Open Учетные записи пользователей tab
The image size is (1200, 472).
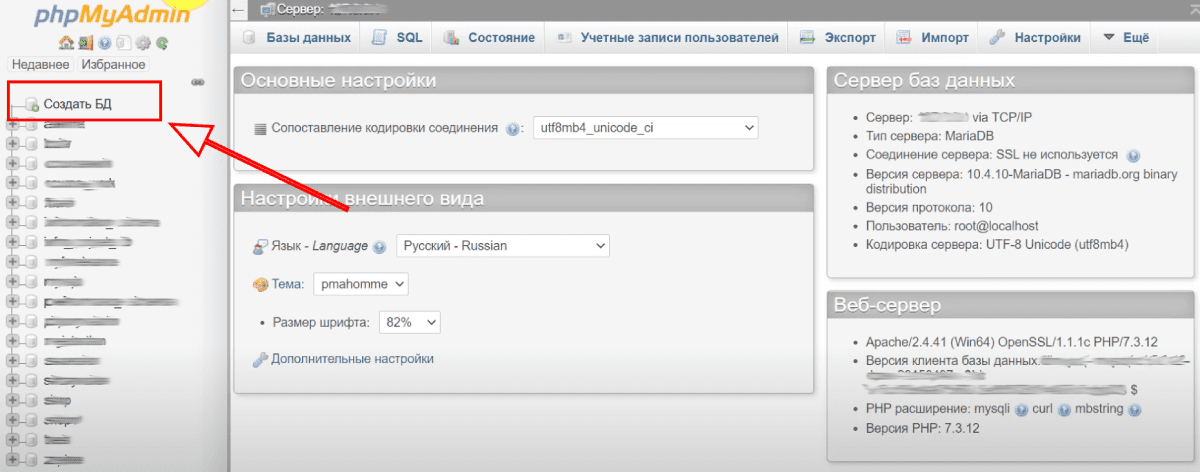tap(666, 37)
